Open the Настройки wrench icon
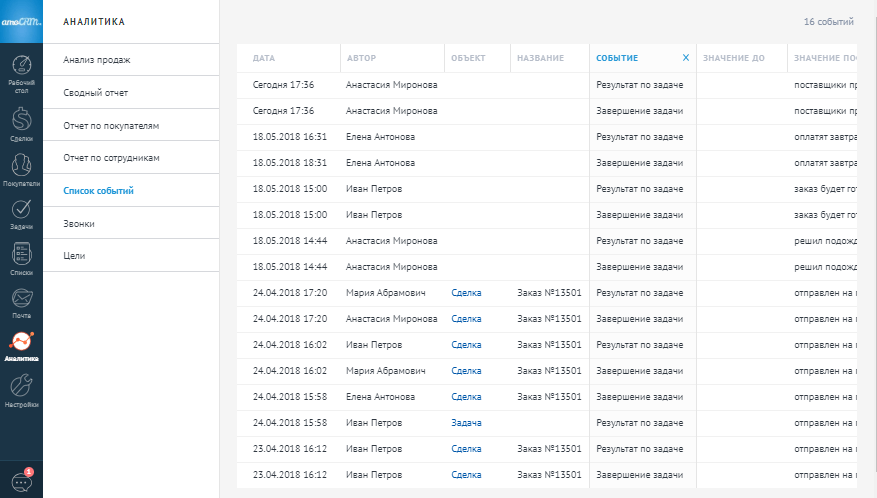Viewport: 877px width, 498px height. (x=21, y=386)
